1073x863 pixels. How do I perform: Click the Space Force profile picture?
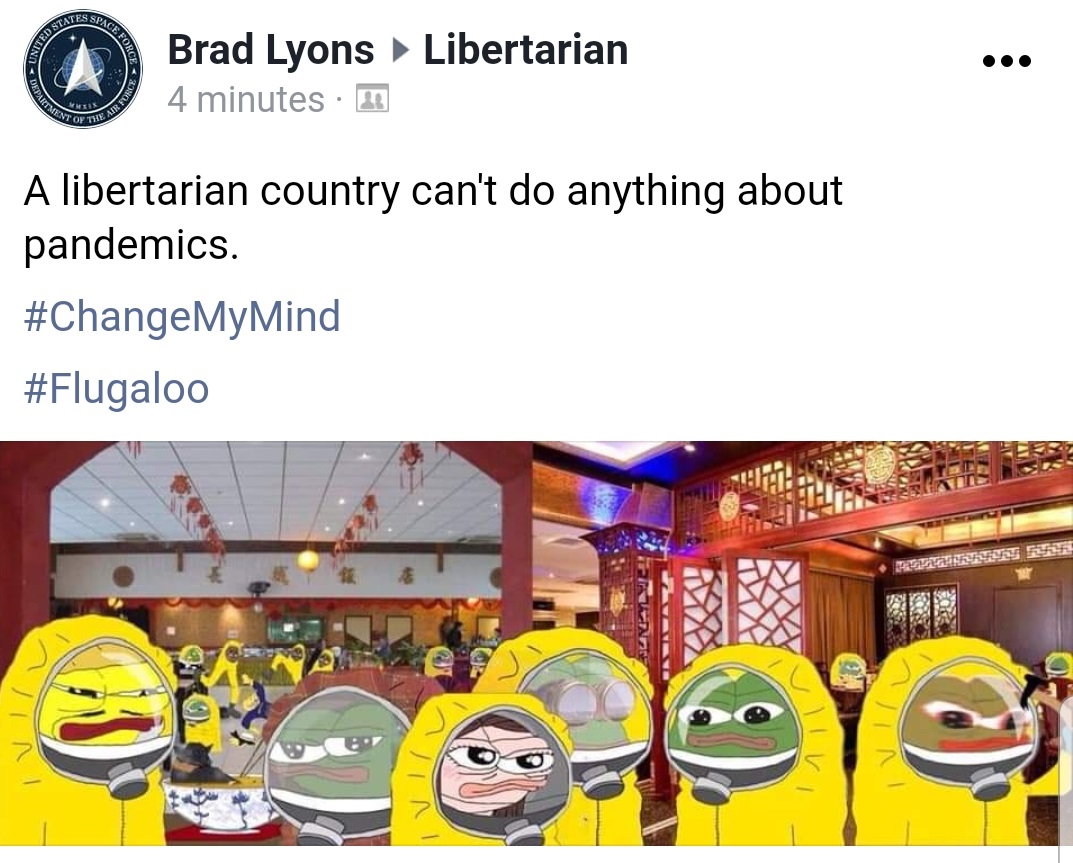(x=83, y=68)
